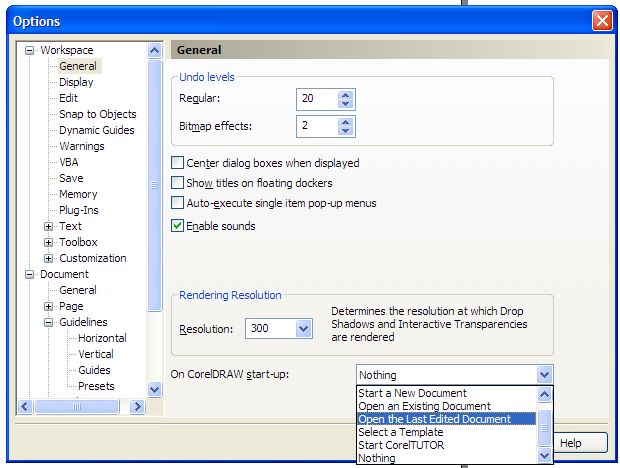The height and width of the screenshot is (468, 620).
Task: Select Presets under Guidelines
Action: pyautogui.click(x=96, y=386)
